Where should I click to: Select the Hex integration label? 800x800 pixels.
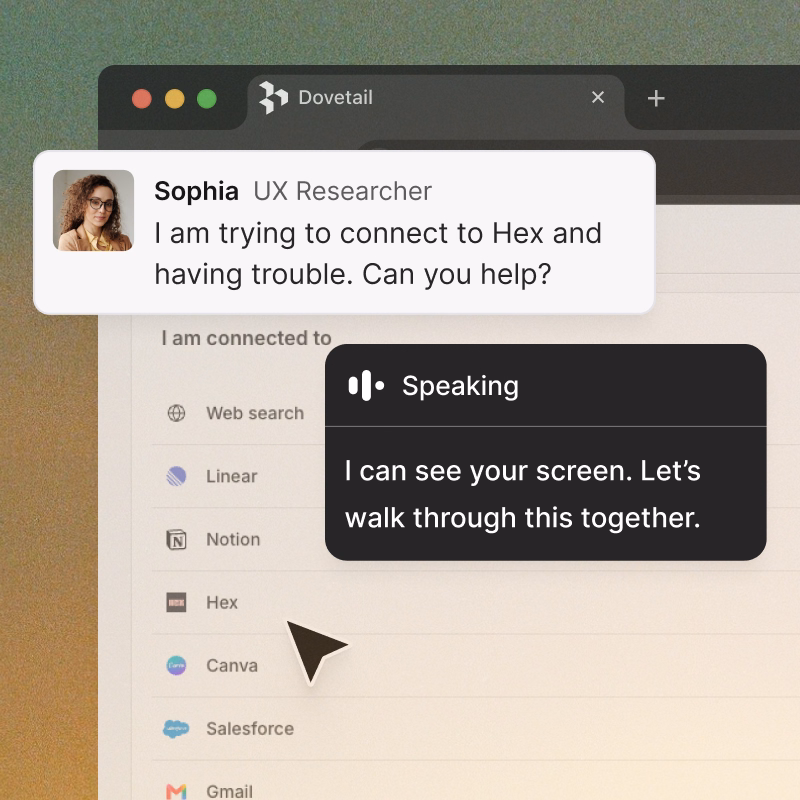[x=222, y=603]
